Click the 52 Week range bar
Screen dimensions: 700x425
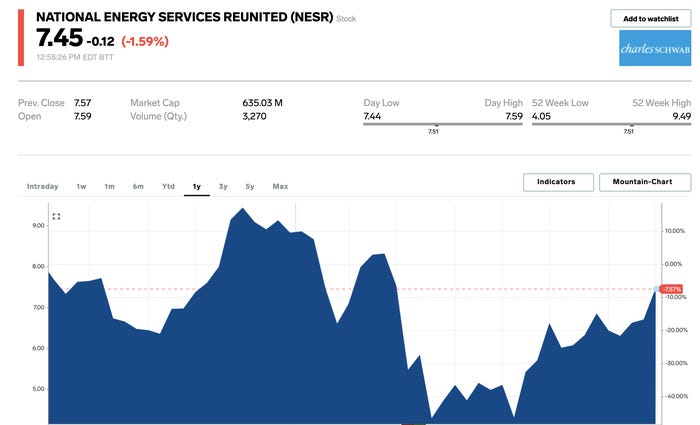[x=611, y=124]
